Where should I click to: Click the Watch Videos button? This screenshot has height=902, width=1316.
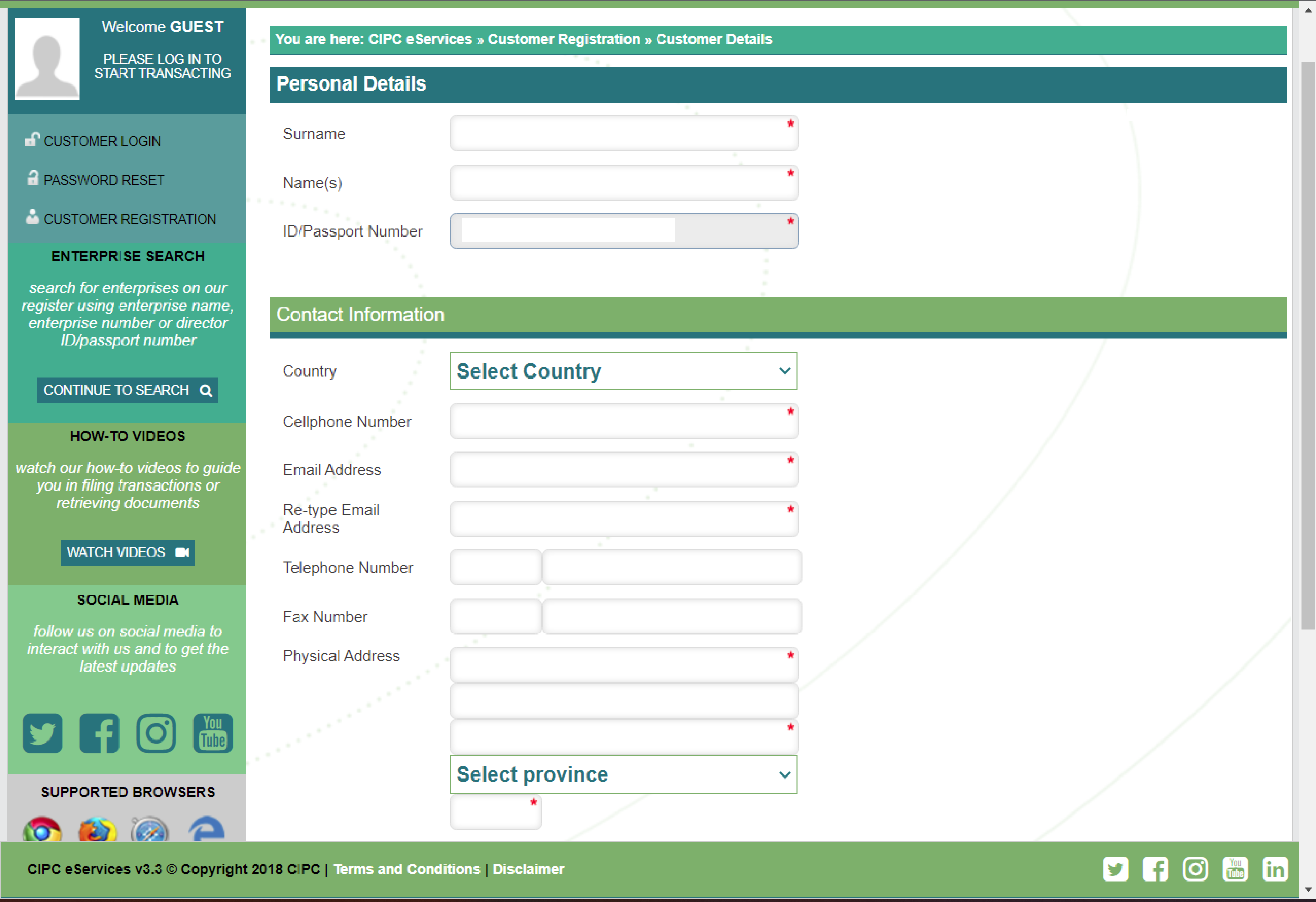127,553
